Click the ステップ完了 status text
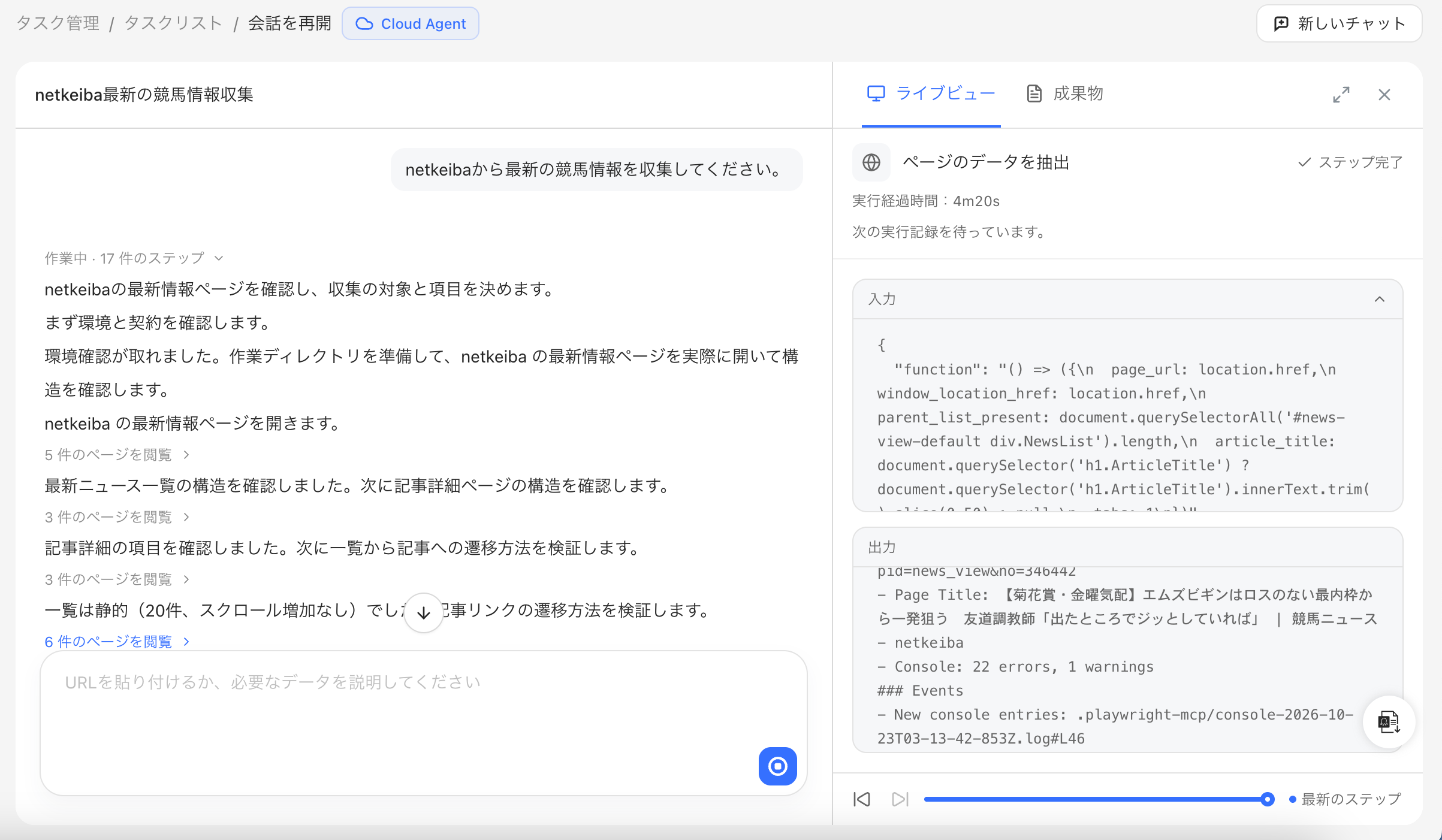 [1350, 162]
